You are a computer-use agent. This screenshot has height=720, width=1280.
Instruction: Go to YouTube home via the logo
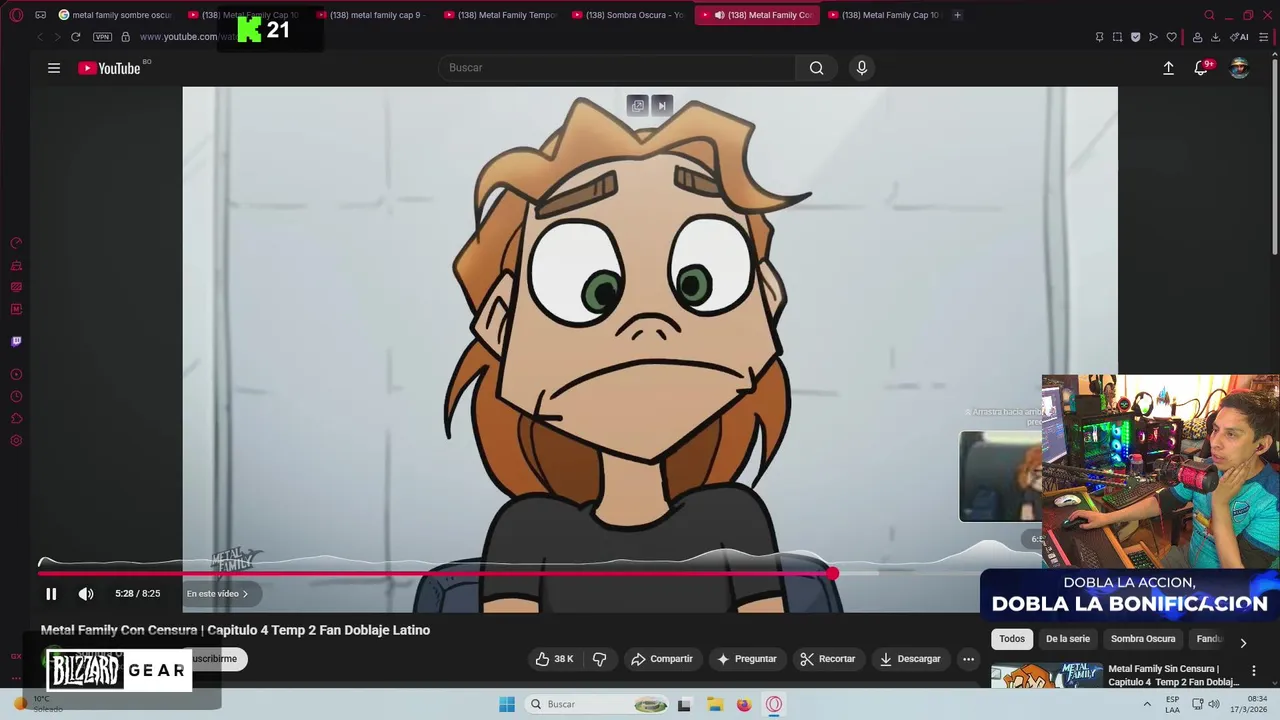point(109,68)
